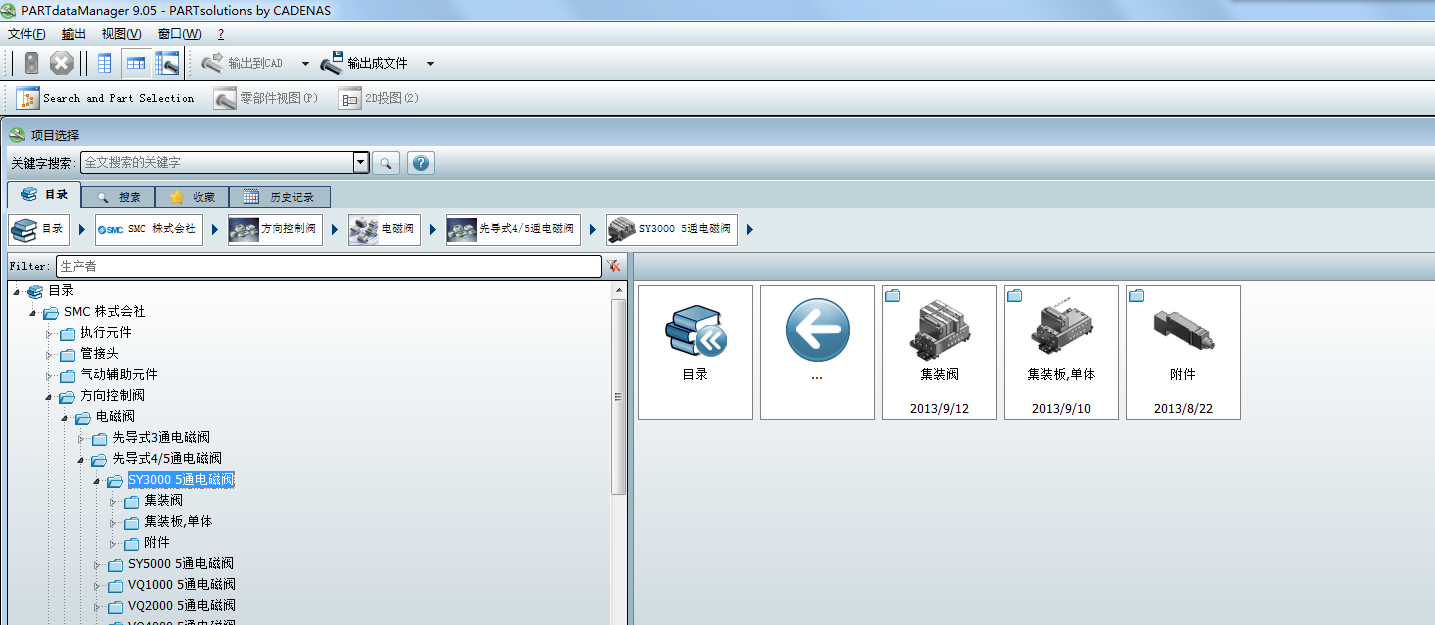Click the 电磁阀 breadcrumb button
1435x625 pixels.
[384, 229]
